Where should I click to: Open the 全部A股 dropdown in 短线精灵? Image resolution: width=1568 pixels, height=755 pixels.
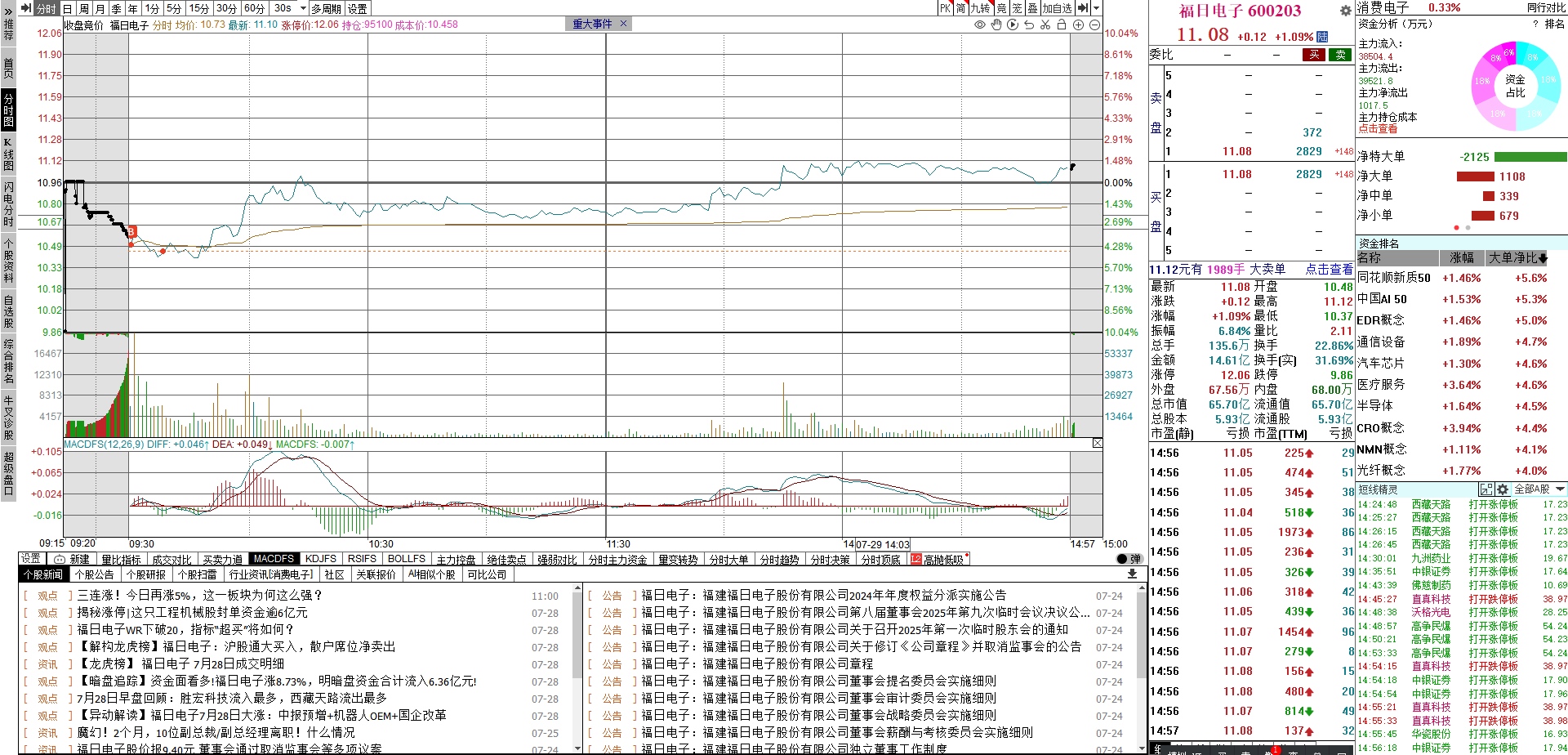pyautogui.click(x=1539, y=489)
